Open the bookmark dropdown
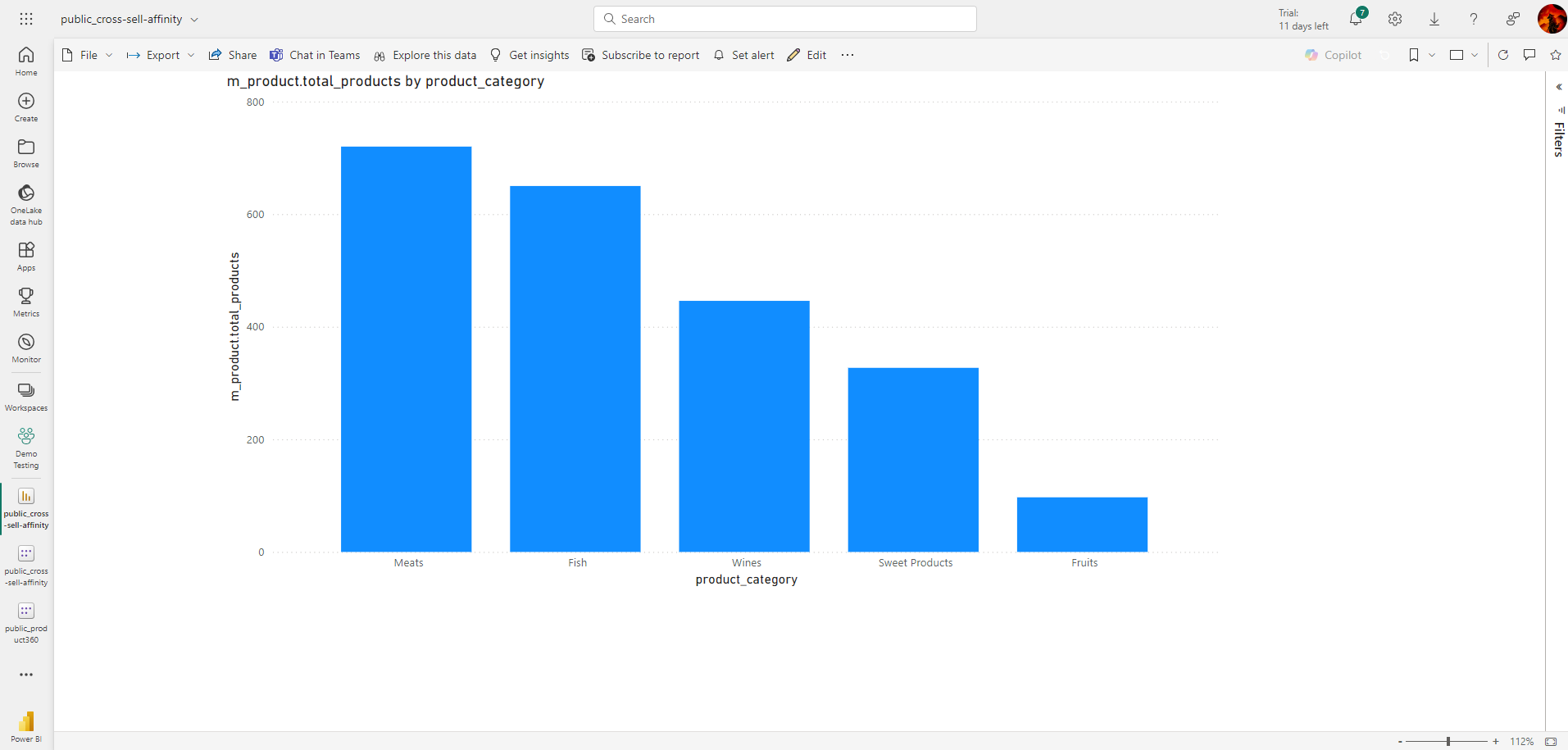 click(x=1421, y=55)
